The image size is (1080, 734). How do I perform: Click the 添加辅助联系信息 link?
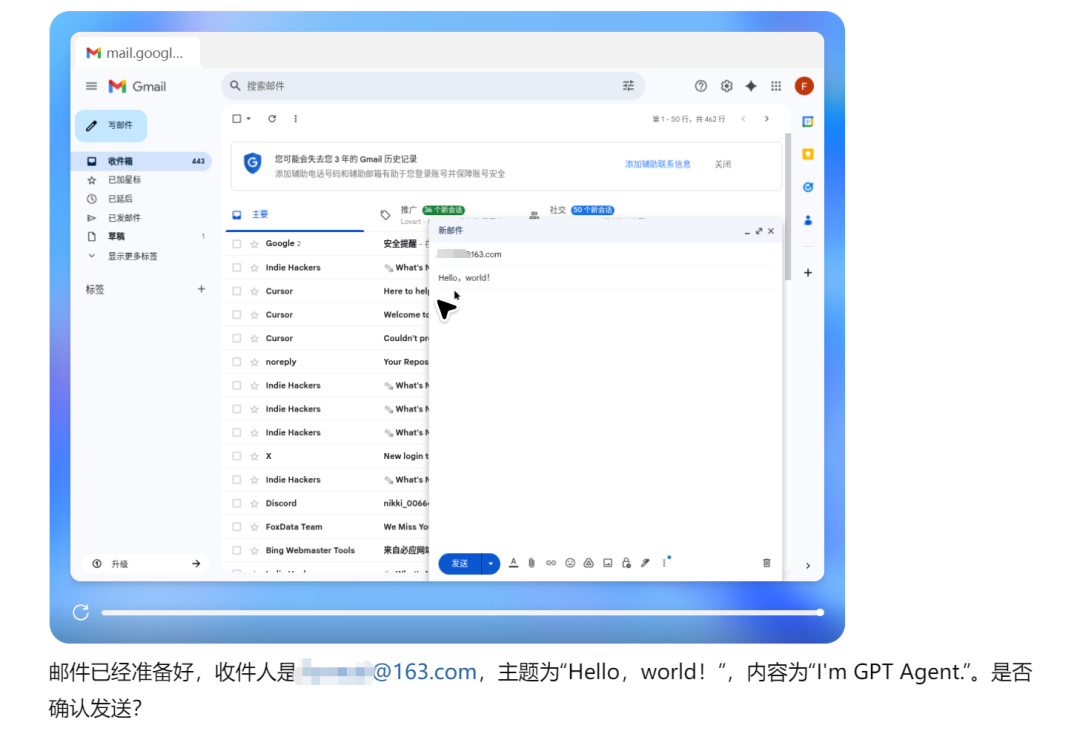pos(657,164)
